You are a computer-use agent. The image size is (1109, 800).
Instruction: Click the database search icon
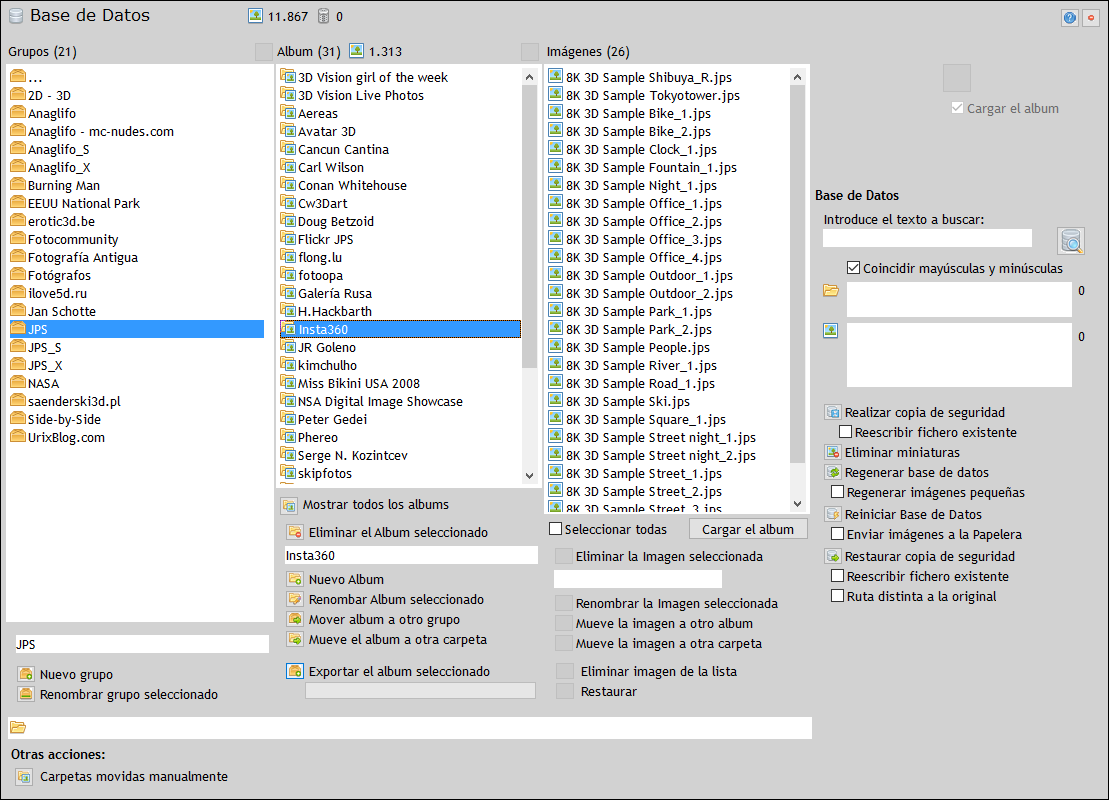coord(1072,241)
